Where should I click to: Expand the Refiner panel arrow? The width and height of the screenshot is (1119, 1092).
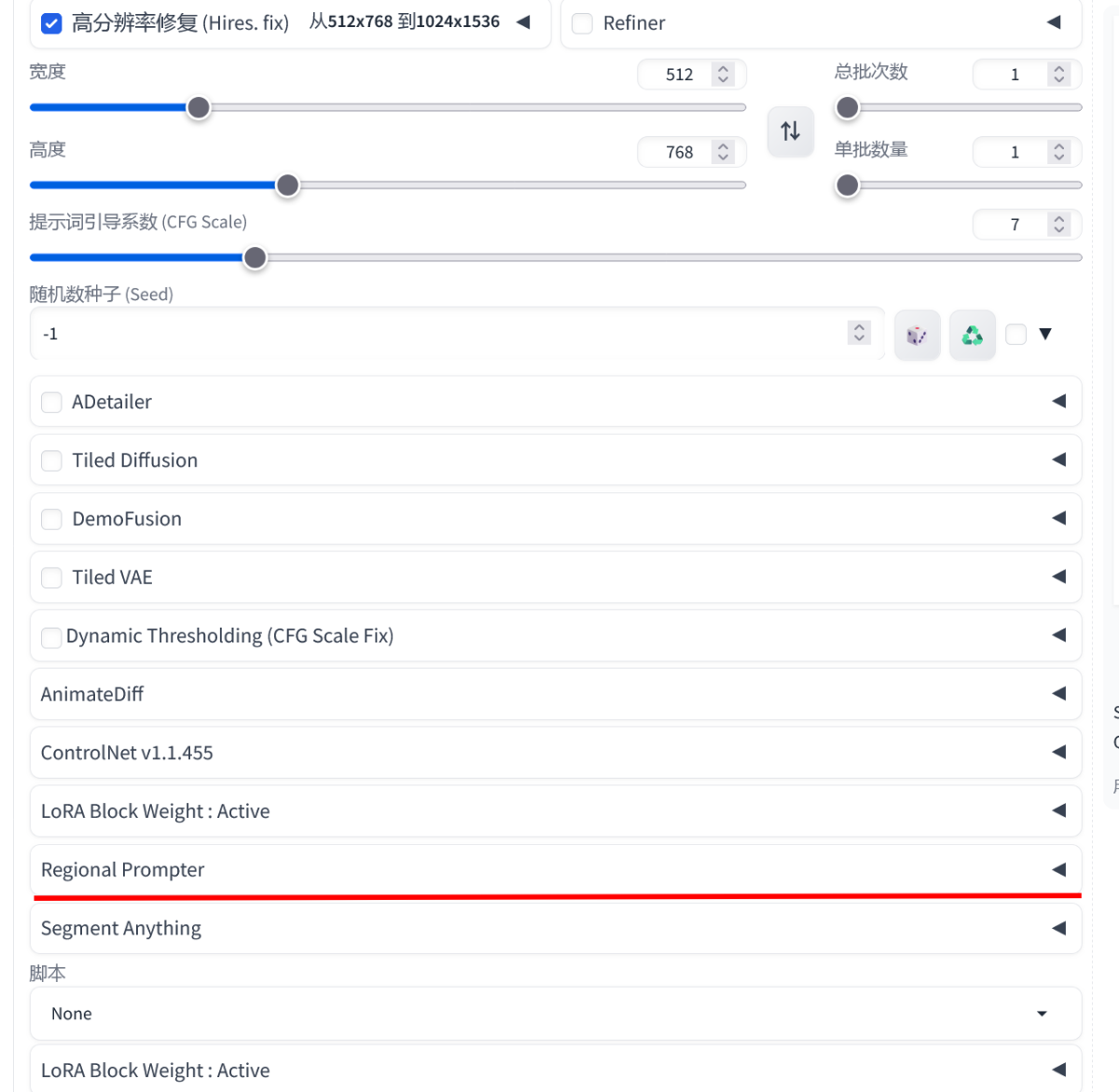tap(1054, 22)
